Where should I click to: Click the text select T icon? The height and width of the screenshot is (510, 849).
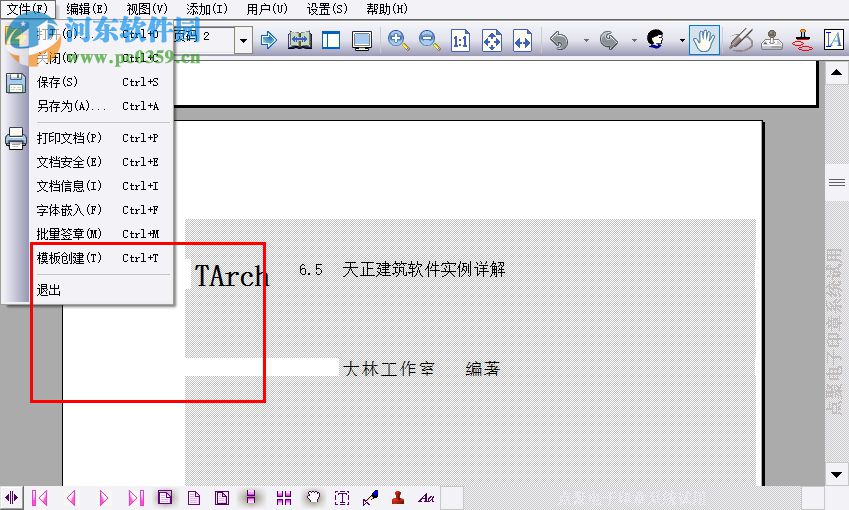[x=342, y=498]
